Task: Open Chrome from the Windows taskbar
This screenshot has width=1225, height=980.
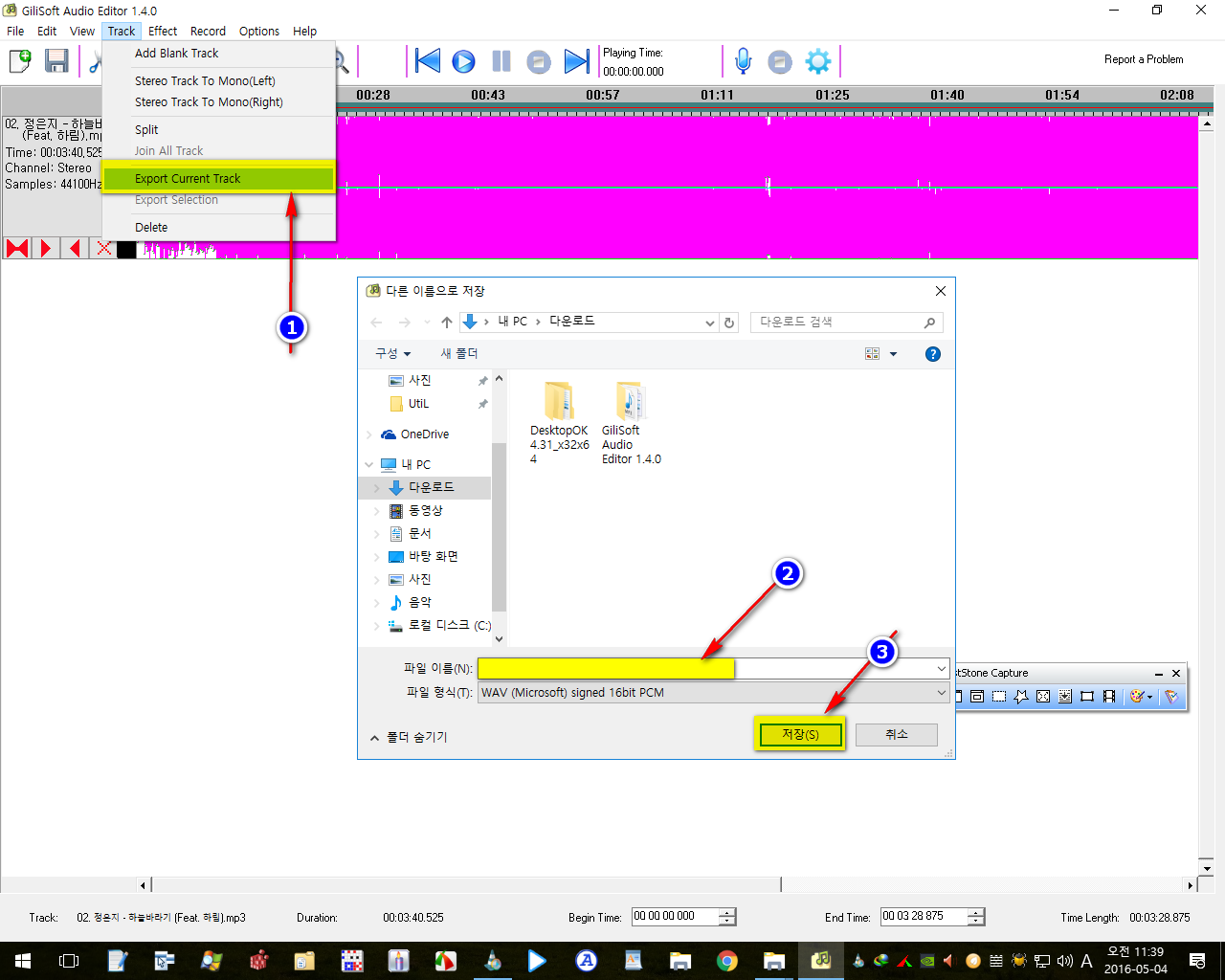Action: pyautogui.click(x=727, y=961)
